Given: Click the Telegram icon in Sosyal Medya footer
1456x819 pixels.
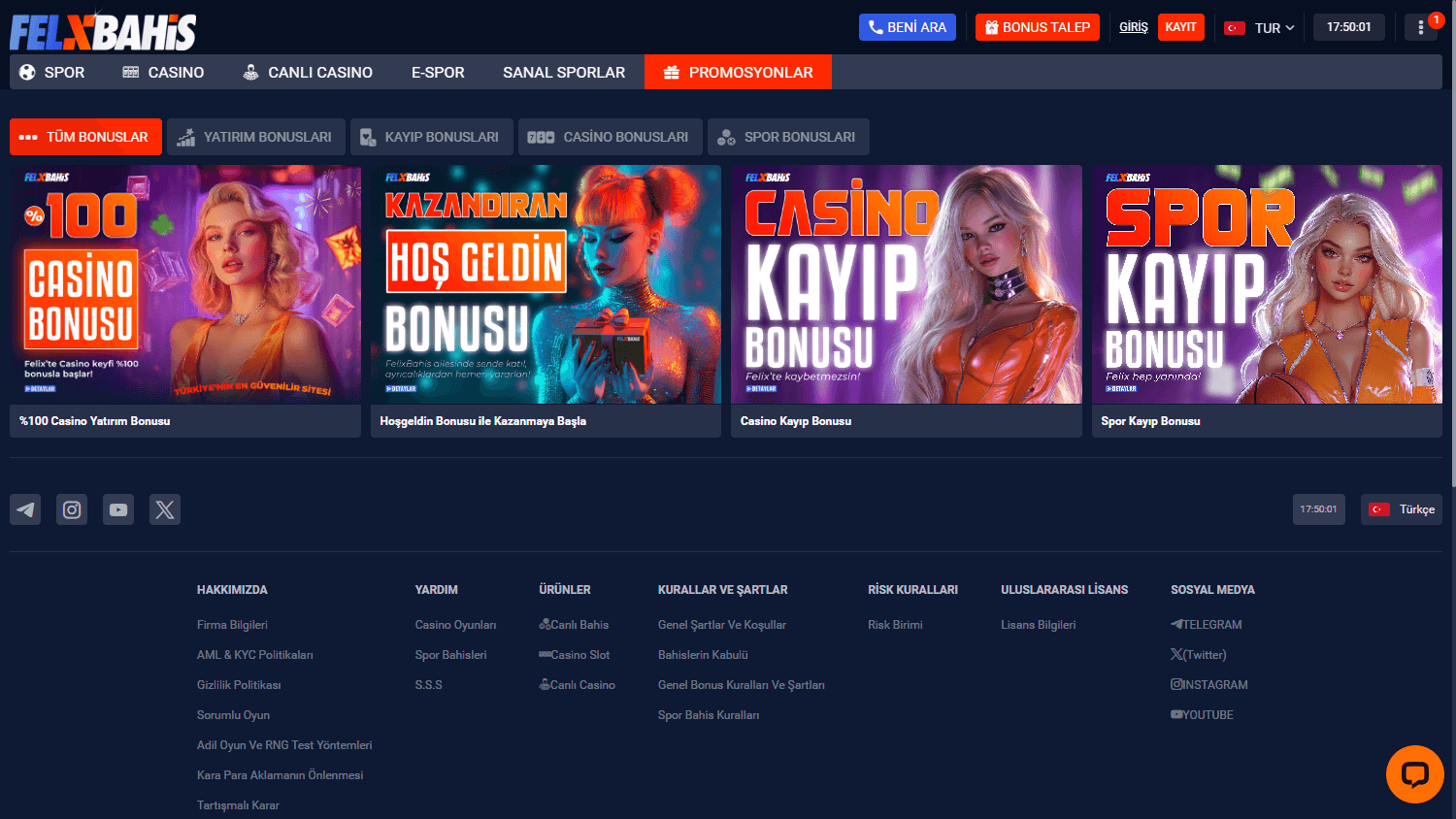Looking at the screenshot, I should pyautogui.click(x=1176, y=625).
